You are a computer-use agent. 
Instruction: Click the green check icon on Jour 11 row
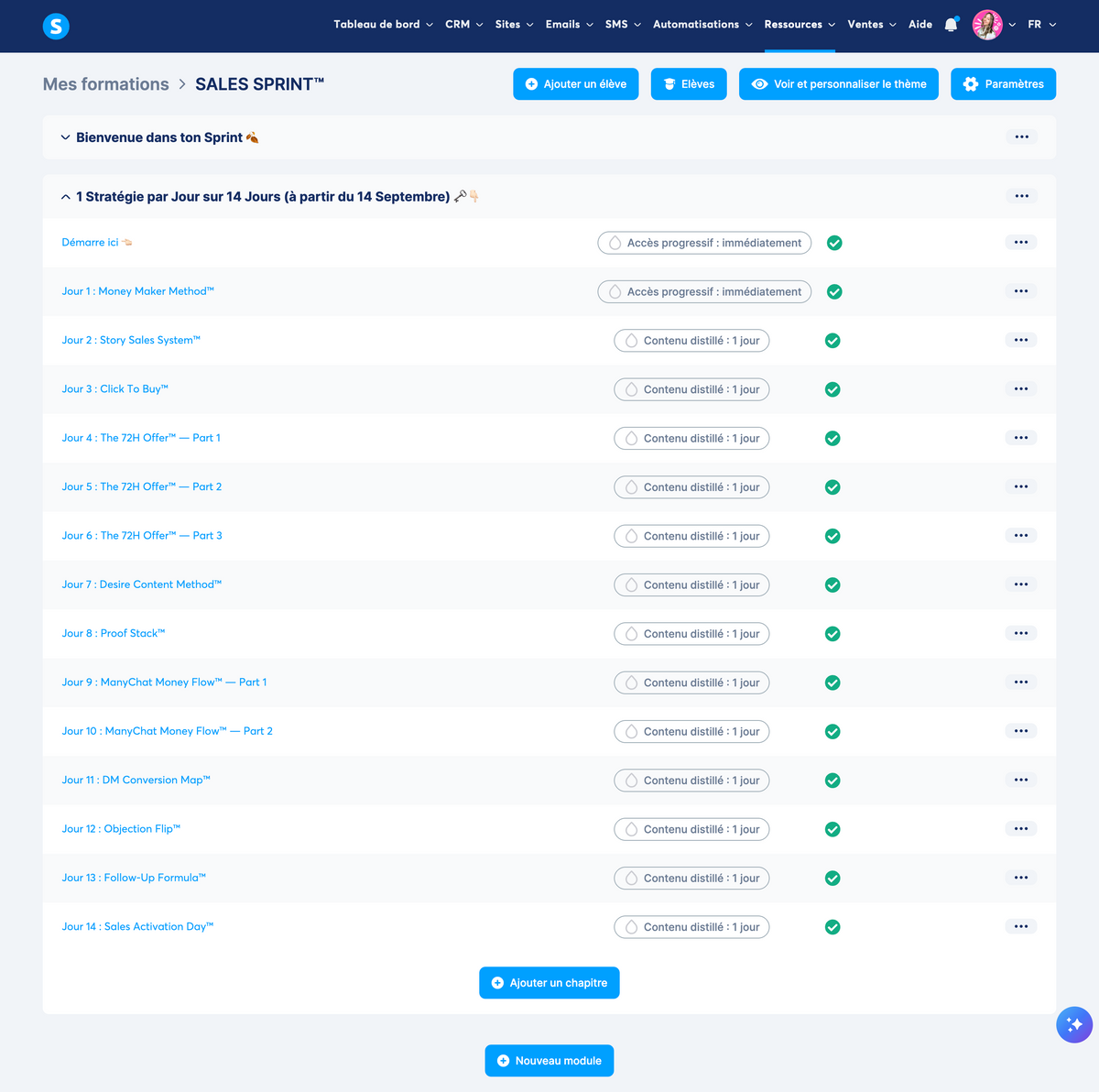point(832,781)
